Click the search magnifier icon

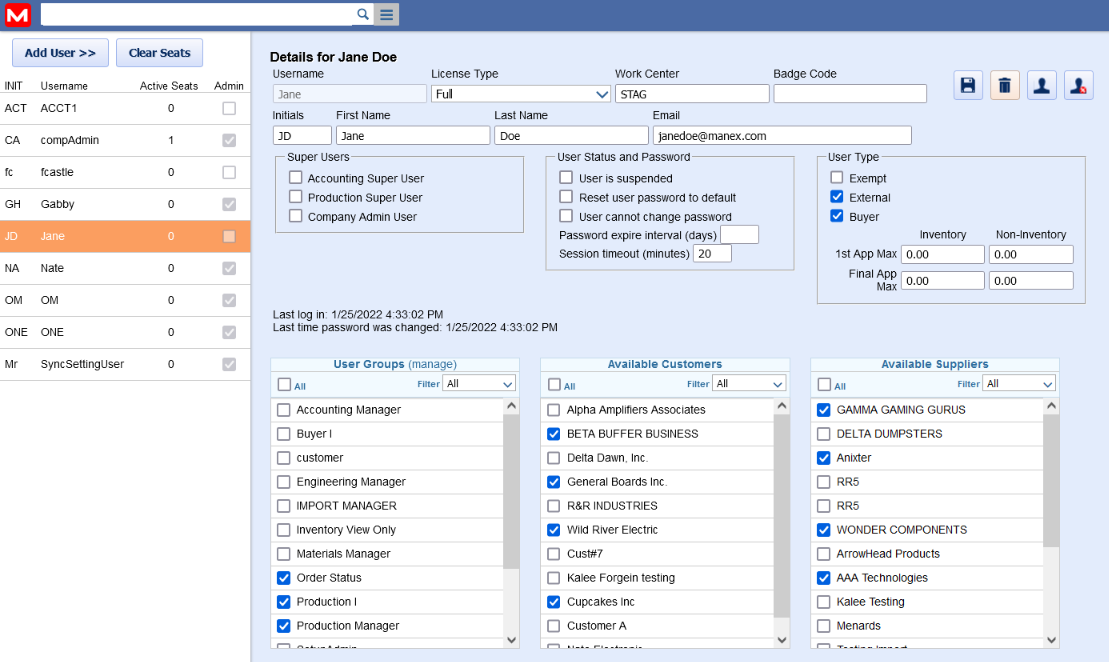point(362,14)
